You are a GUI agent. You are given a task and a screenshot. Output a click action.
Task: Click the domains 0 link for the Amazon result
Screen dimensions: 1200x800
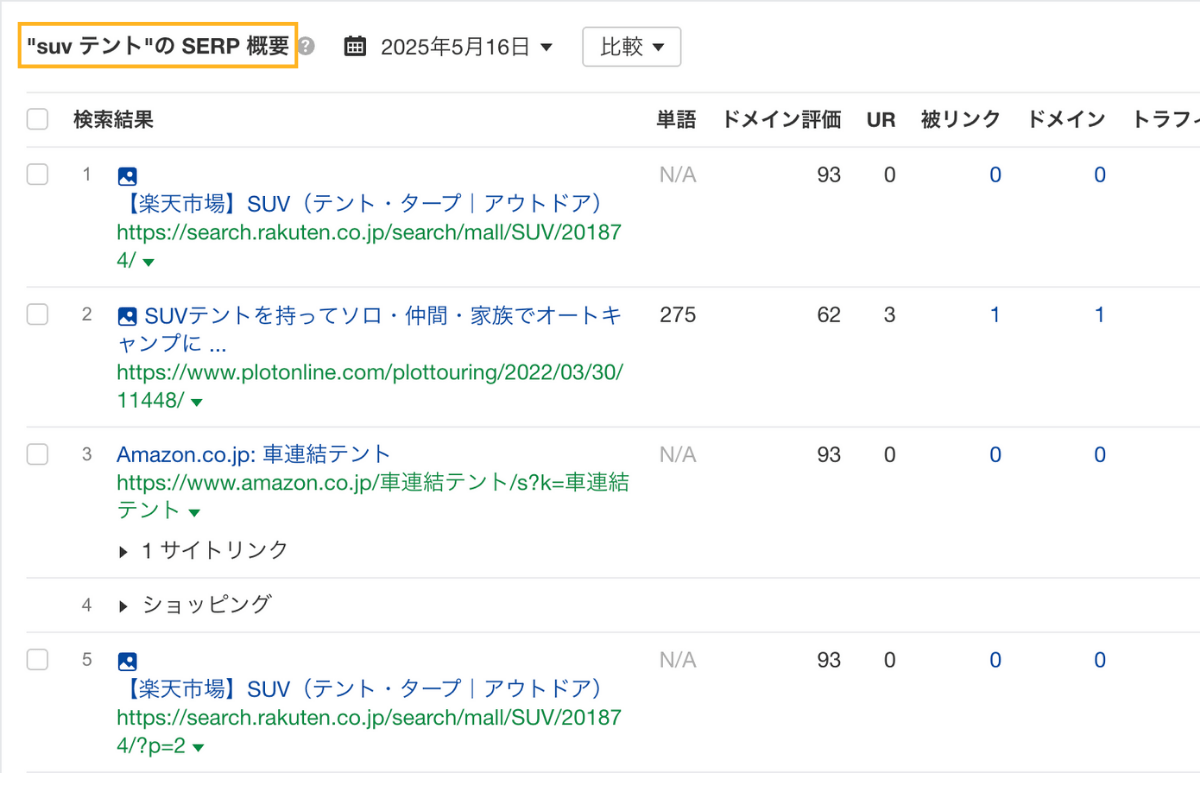click(x=1099, y=454)
